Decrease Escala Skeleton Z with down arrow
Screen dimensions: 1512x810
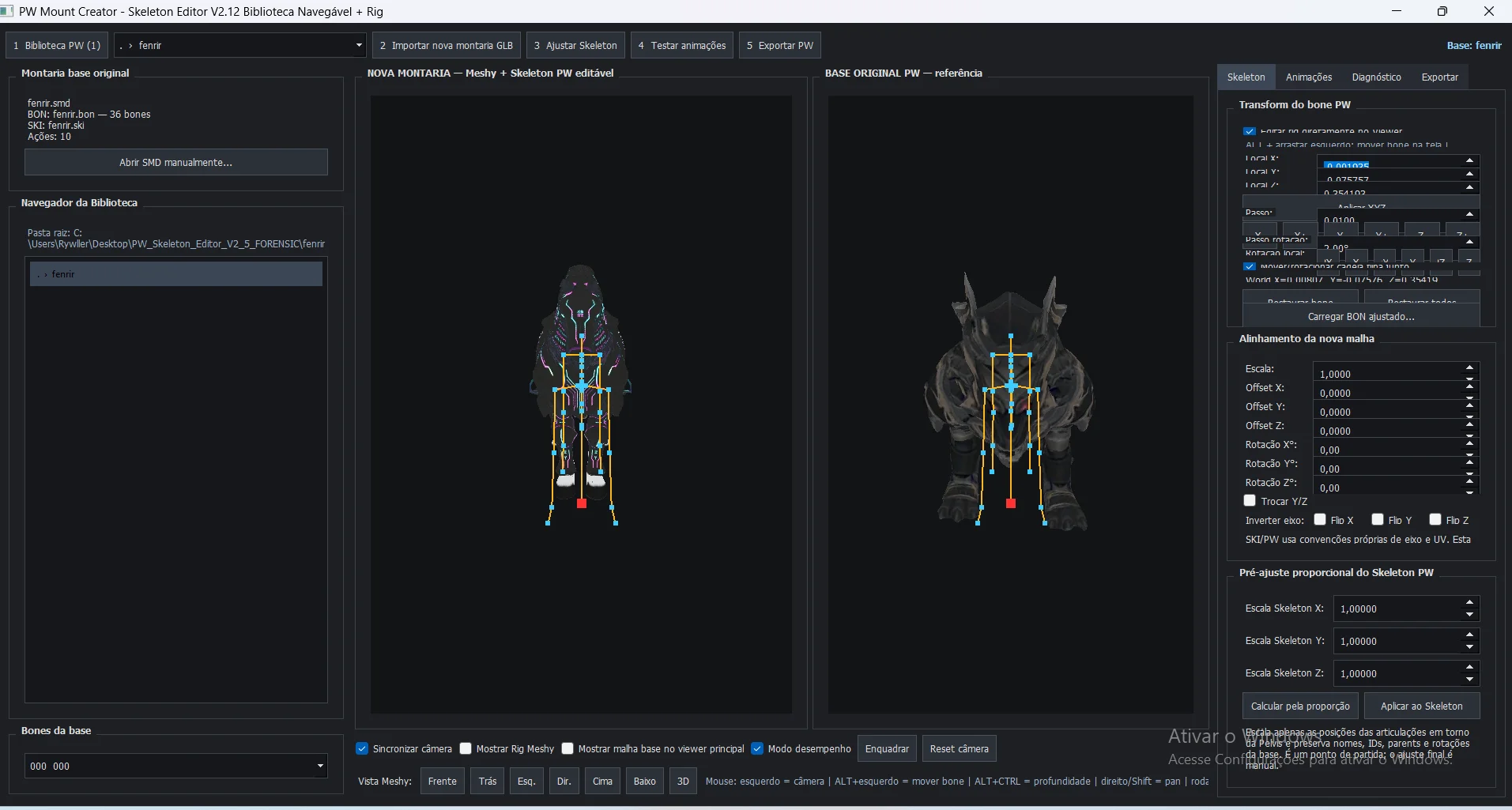[1469, 680]
